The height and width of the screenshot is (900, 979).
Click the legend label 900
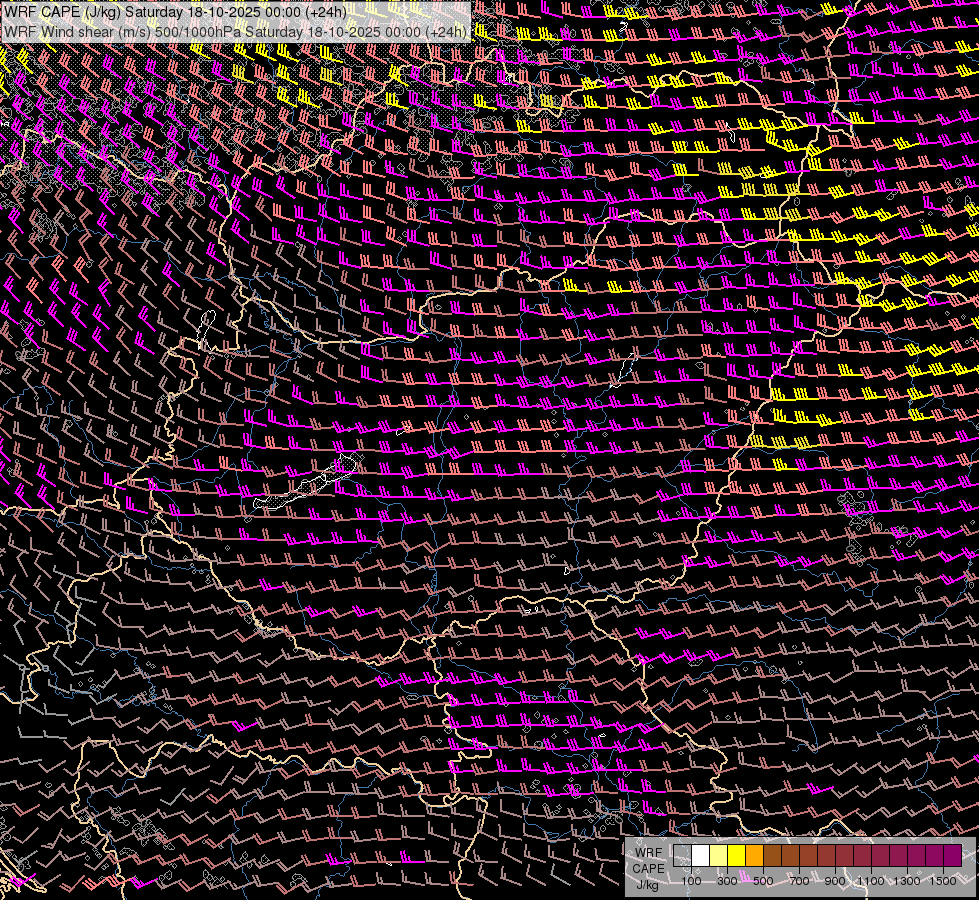835,881
